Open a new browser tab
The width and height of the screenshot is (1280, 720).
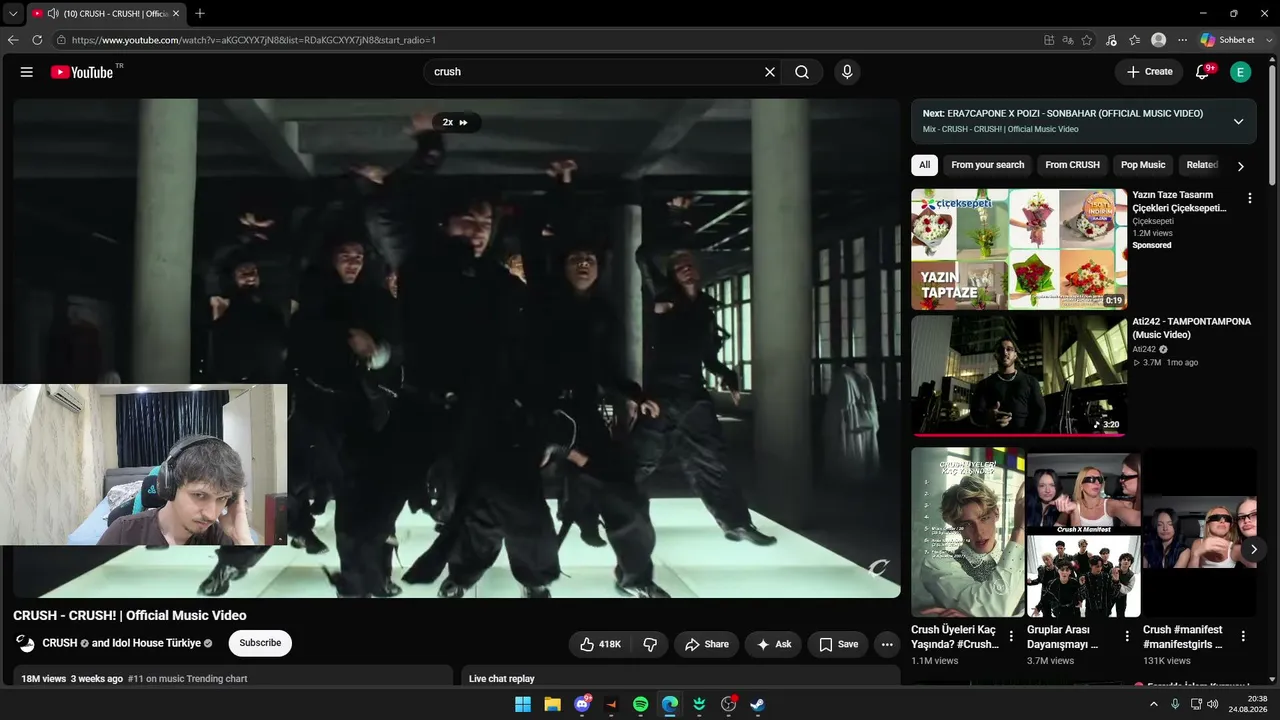[x=200, y=13]
